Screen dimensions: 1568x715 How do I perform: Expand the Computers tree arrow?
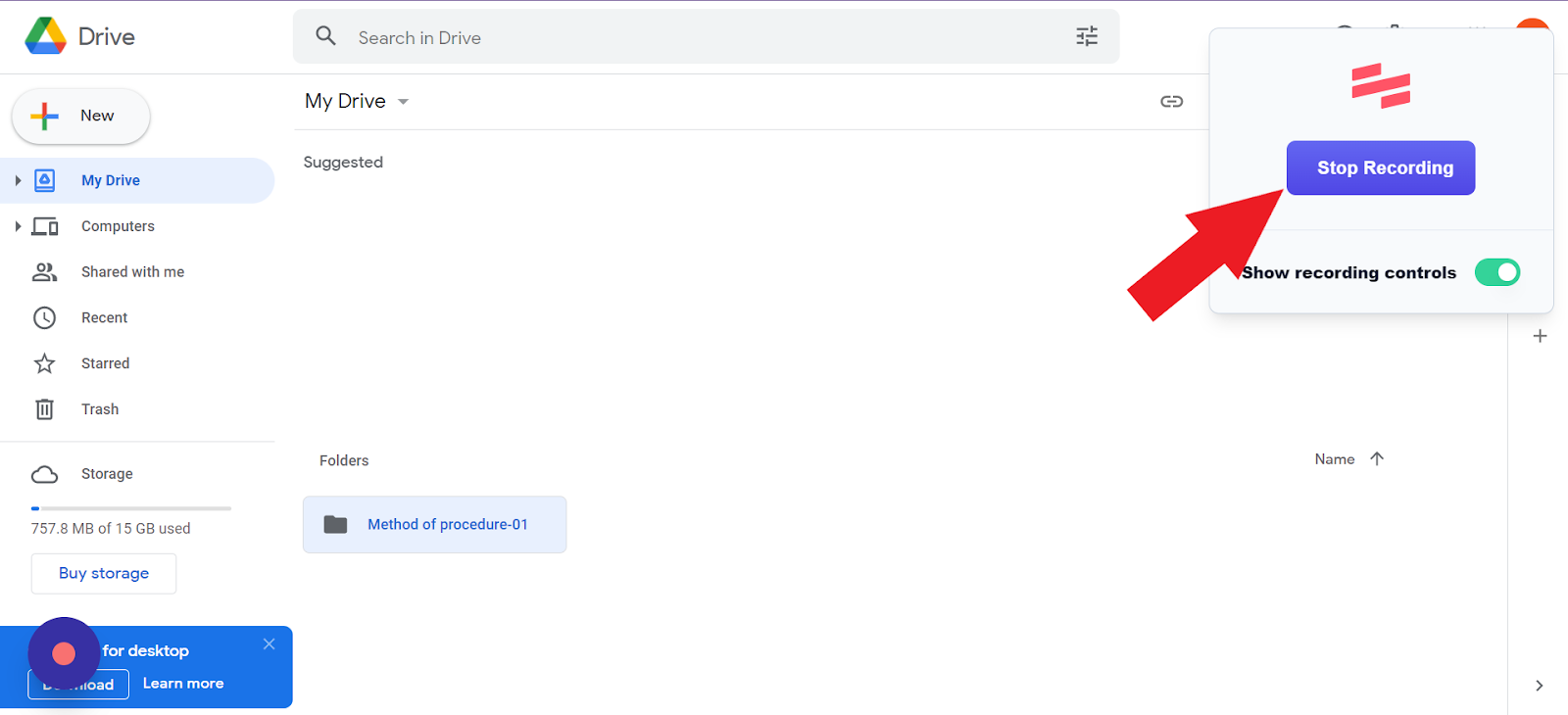coord(18,226)
